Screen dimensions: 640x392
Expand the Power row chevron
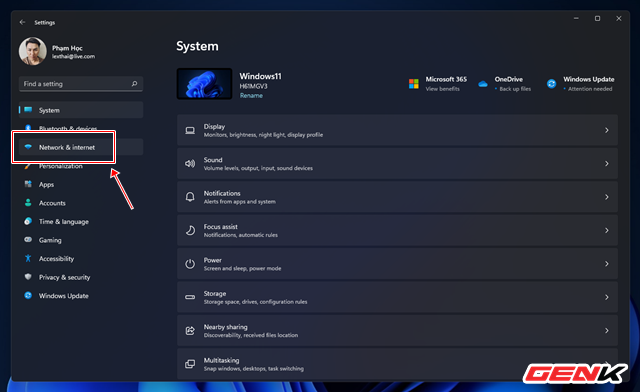tap(607, 264)
